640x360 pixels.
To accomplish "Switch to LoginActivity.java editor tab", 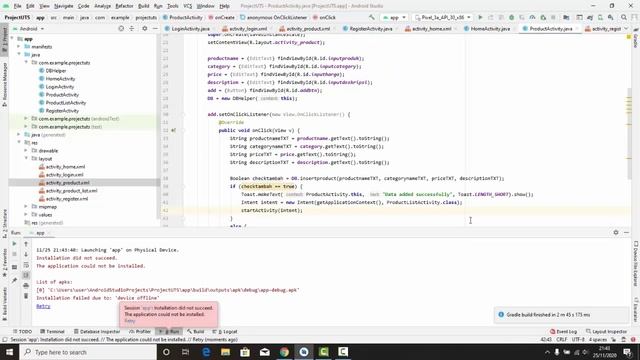I will [187, 29].
